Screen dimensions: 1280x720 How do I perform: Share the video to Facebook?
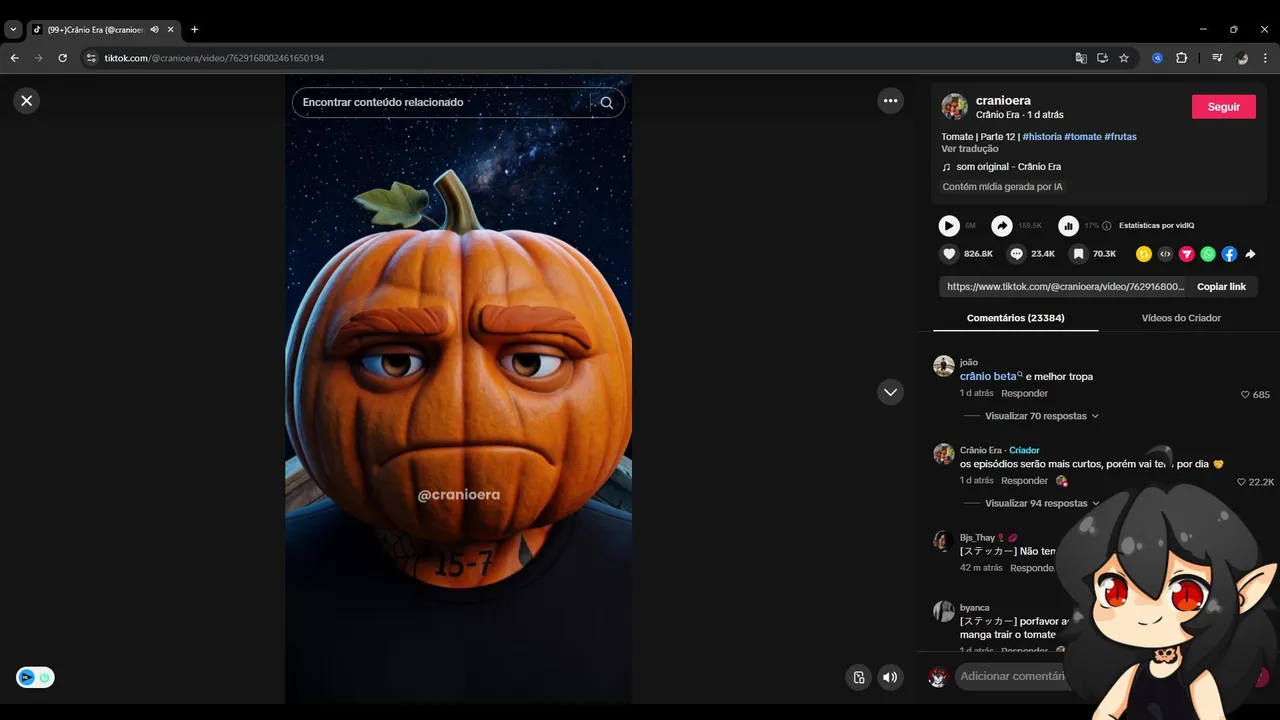[x=1229, y=254]
